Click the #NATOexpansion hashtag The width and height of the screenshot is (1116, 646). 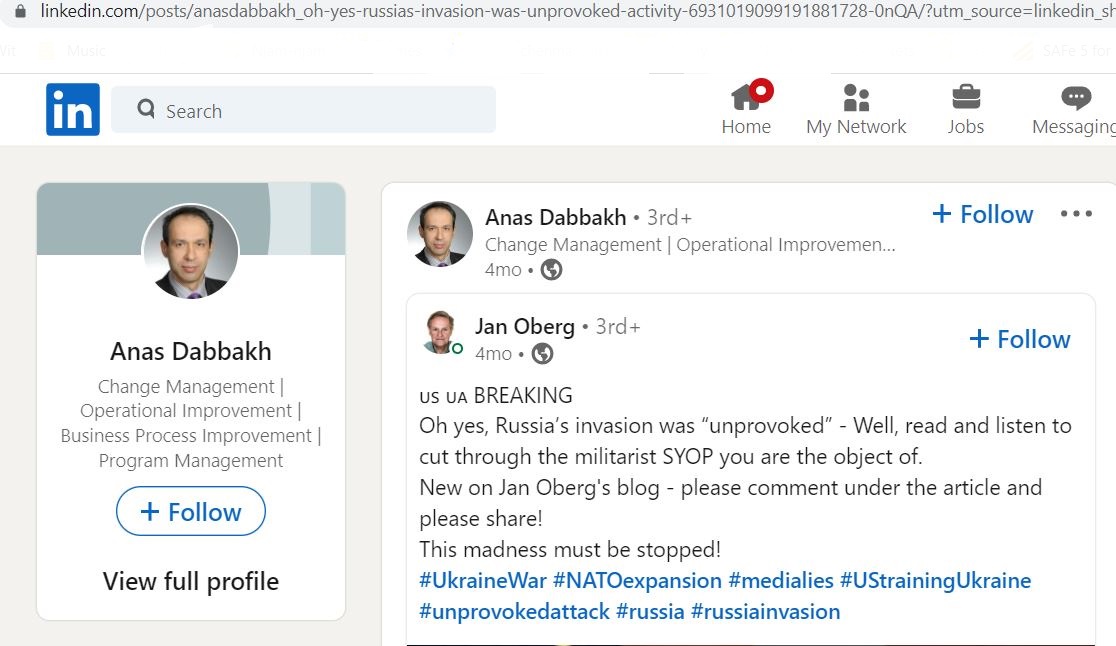point(637,581)
